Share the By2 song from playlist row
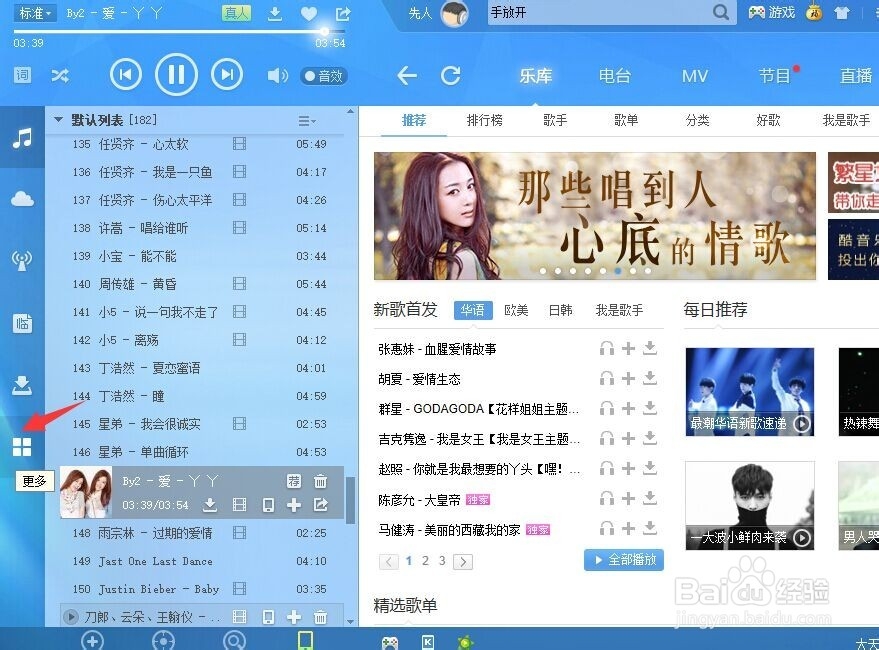Image resolution: width=879 pixels, height=650 pixels. [x=321, y=505]
